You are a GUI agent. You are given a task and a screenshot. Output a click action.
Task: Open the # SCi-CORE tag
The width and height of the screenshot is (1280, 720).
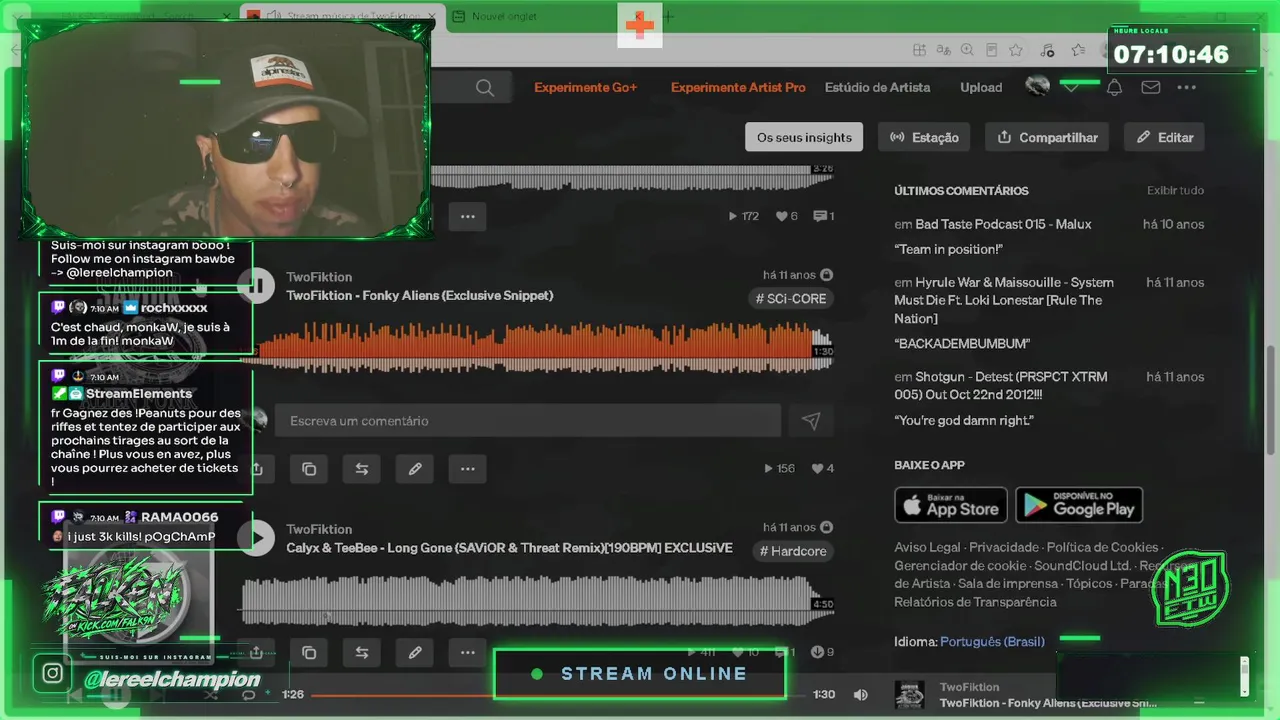coord(791,299)
